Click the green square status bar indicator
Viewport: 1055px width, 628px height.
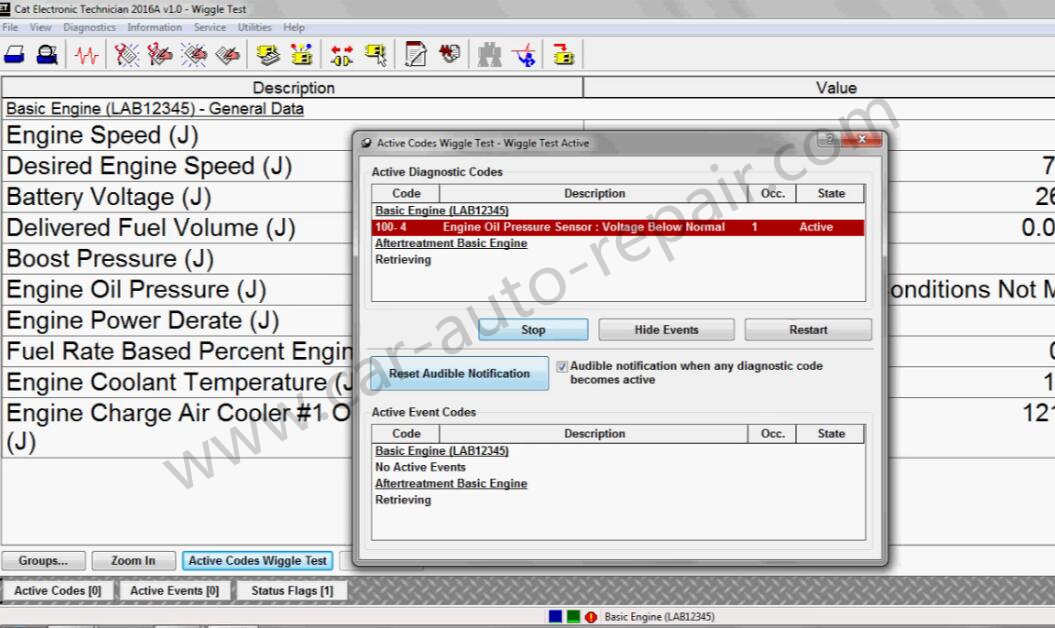(x=573, y=617)
